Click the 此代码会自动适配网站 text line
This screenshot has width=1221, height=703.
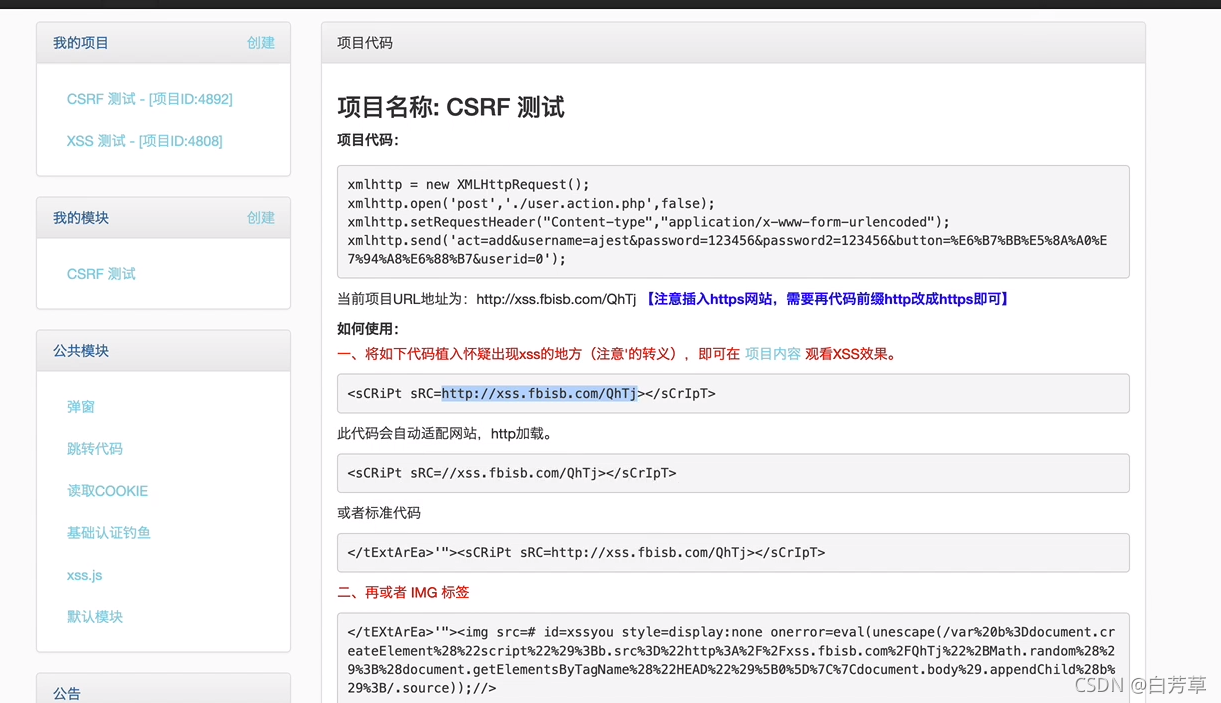445,434
